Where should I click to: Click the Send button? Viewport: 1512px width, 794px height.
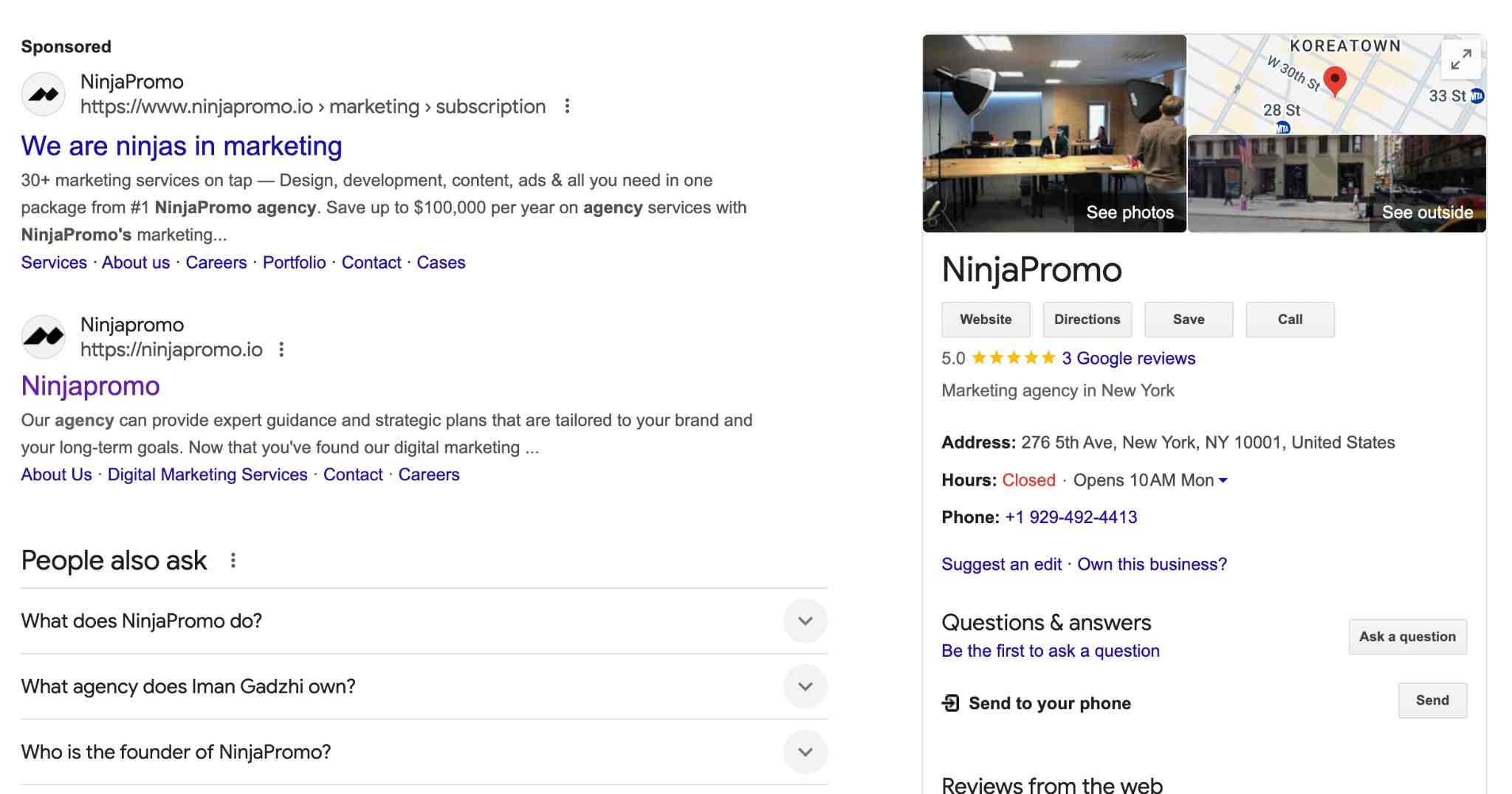coord(1432,700)
